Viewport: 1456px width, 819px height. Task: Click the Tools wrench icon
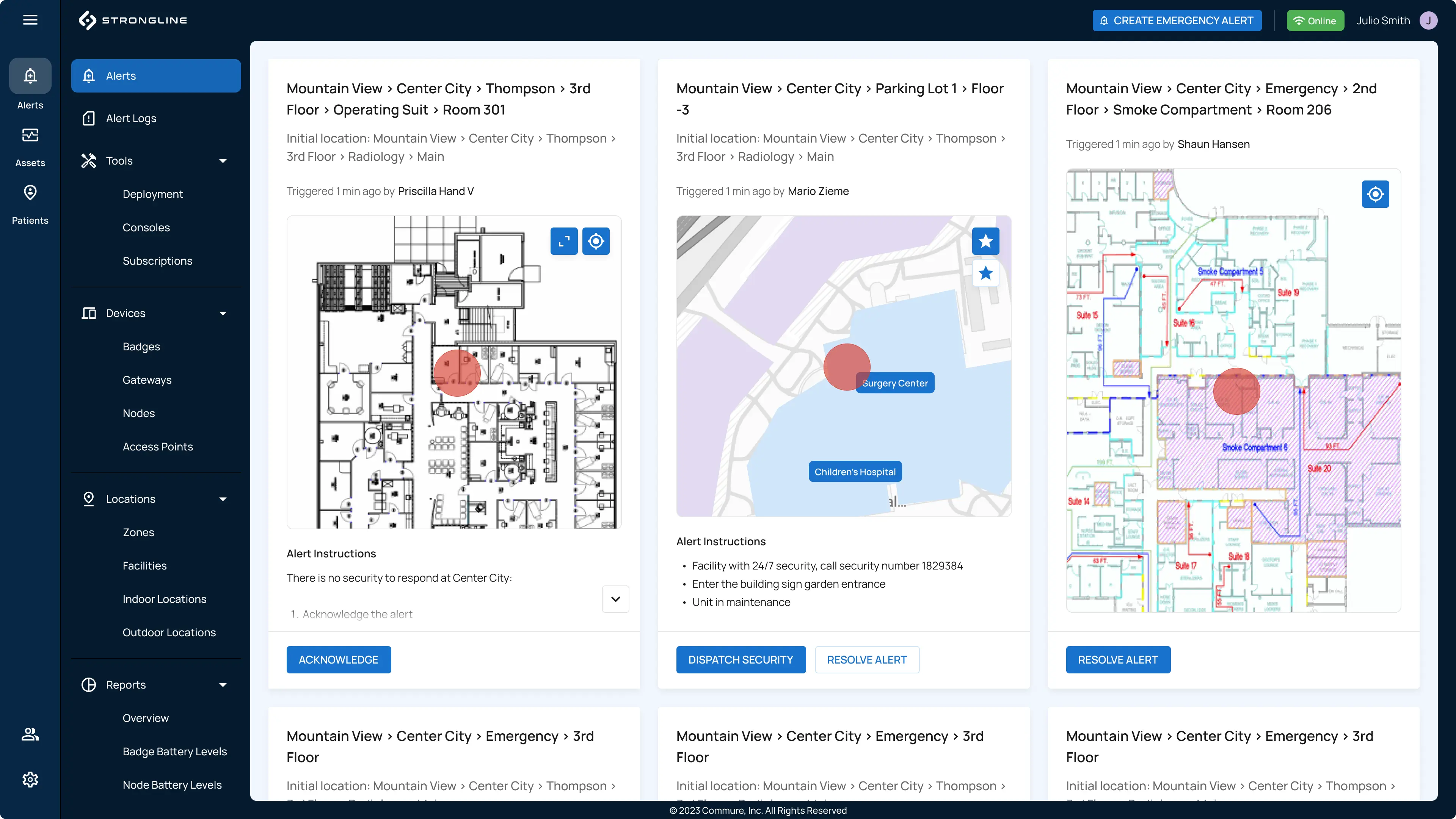(x=89, y=160)
